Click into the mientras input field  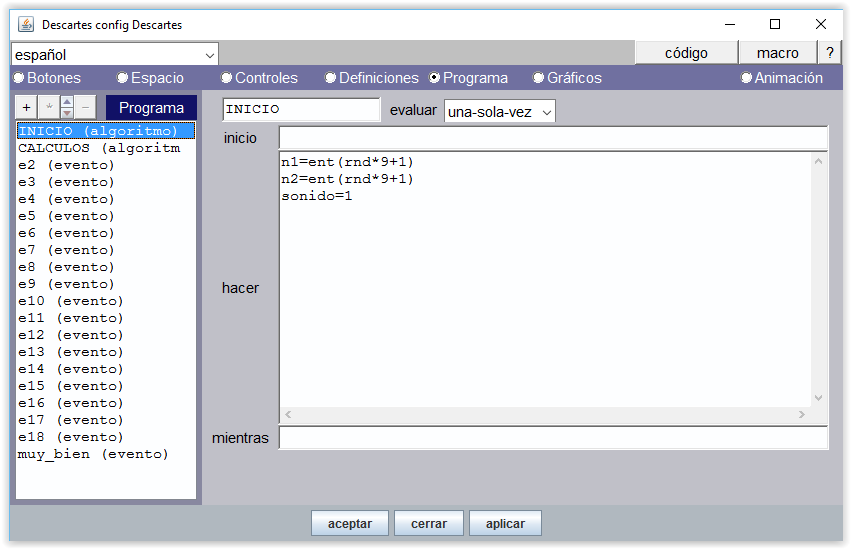tap(552, 438)
